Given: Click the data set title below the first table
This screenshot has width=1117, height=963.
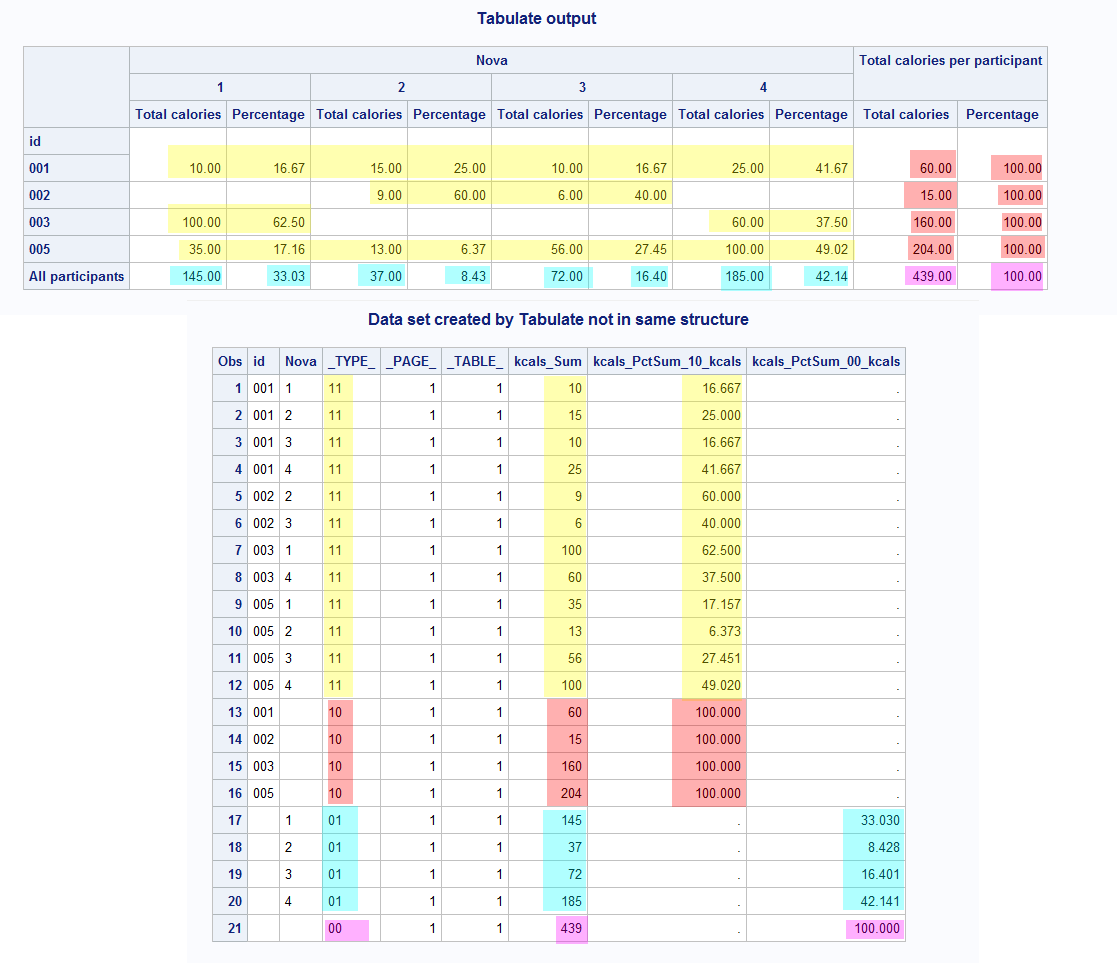Looking at the screenshot, I should 558,320.
